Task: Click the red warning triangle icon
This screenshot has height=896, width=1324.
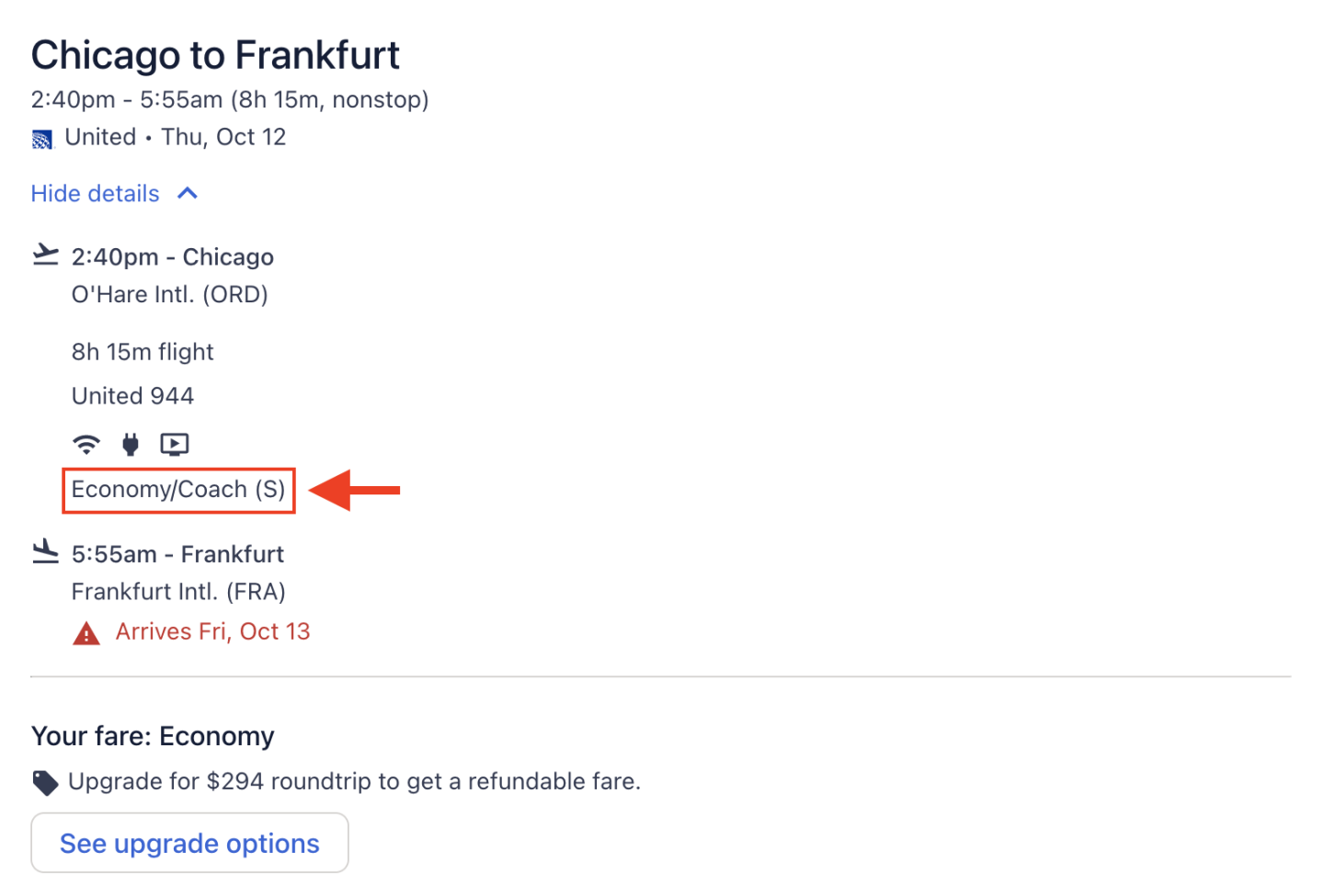Action: click(86, 633)
